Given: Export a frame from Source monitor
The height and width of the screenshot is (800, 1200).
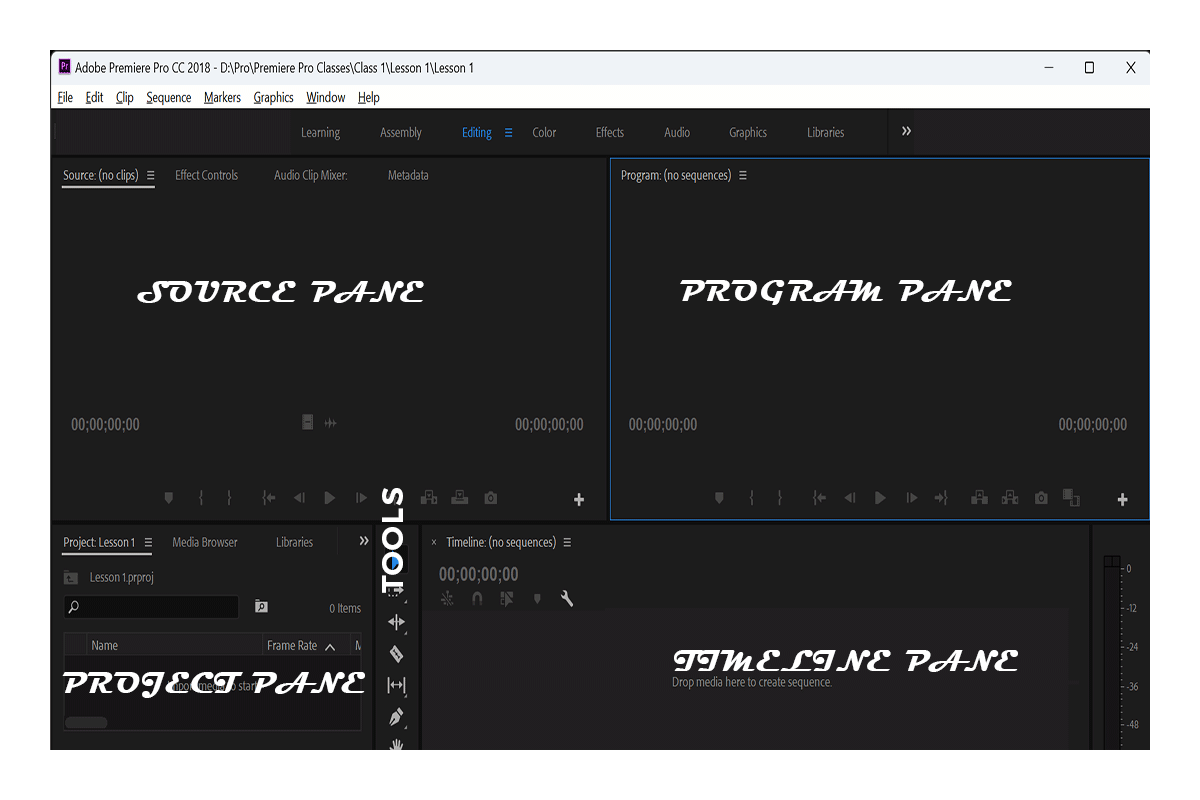Looking at the screenshot, I should click(x=490, y=498).
